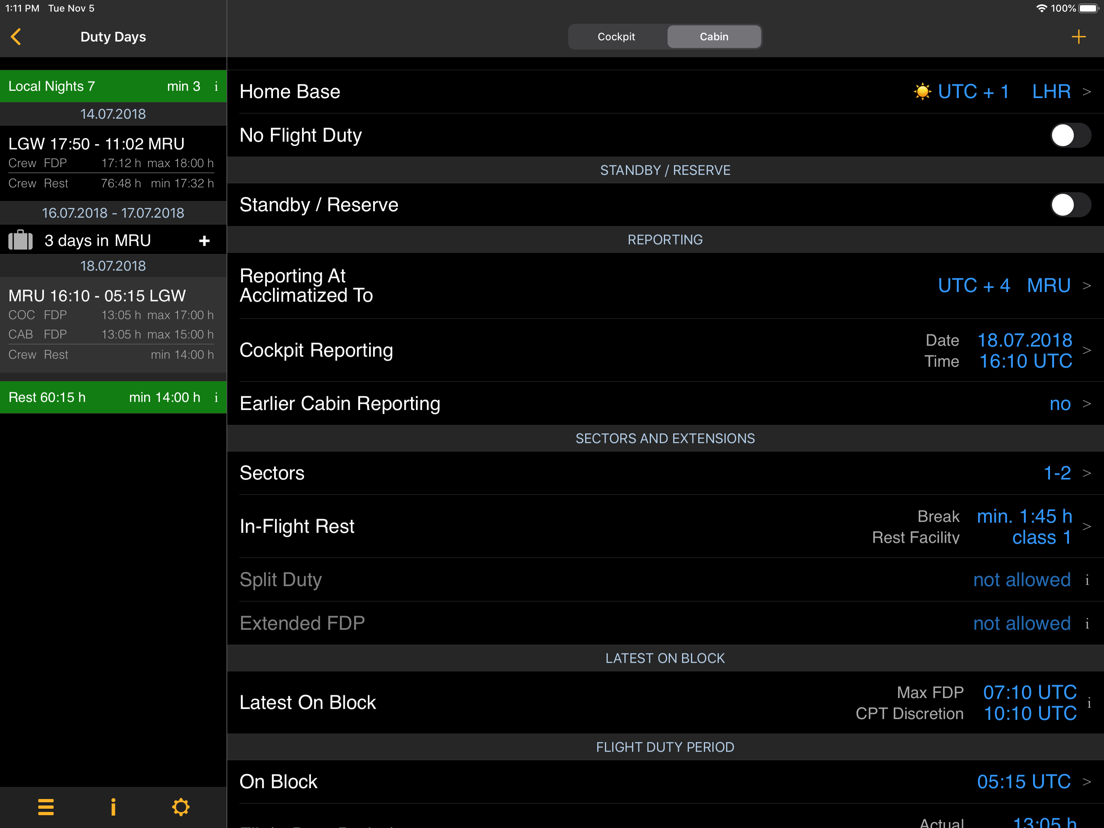1104x828 pixels.
Task: Open Cockpit Reporting date and time
Action: (x=665, y=351)
